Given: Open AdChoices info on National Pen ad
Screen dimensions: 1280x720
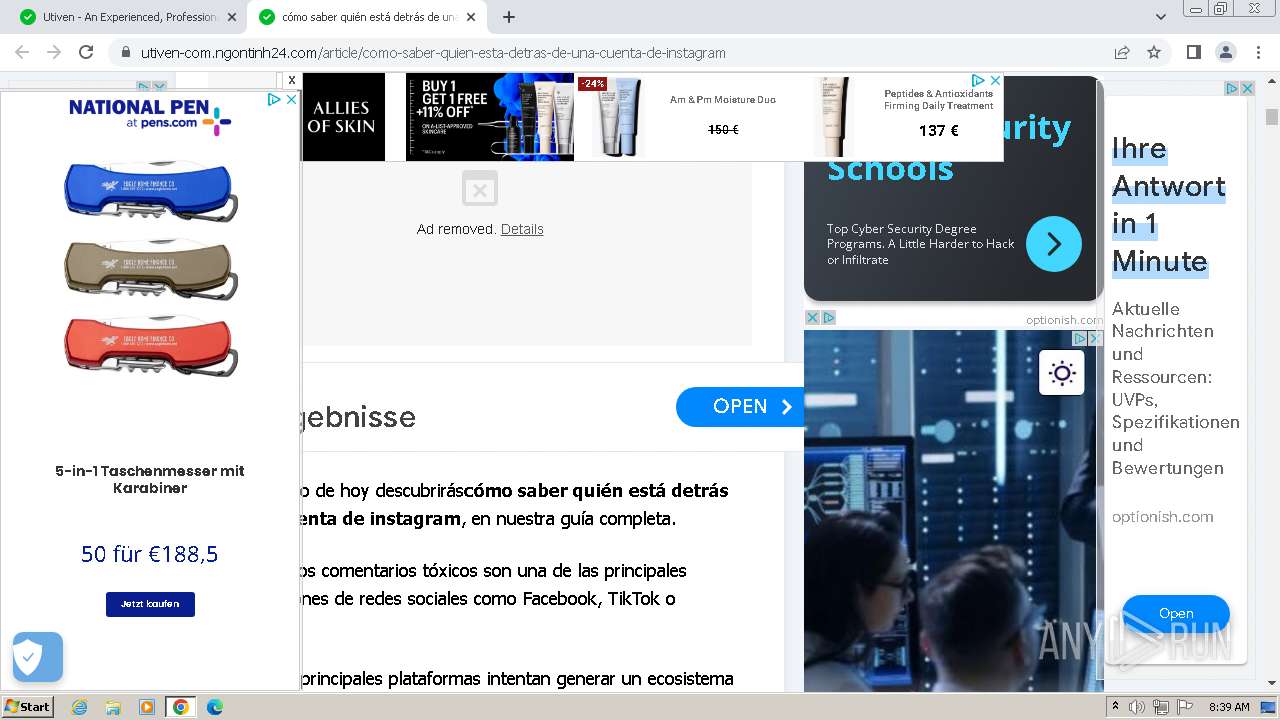Looking at the screenshot, I should (274, 99).
